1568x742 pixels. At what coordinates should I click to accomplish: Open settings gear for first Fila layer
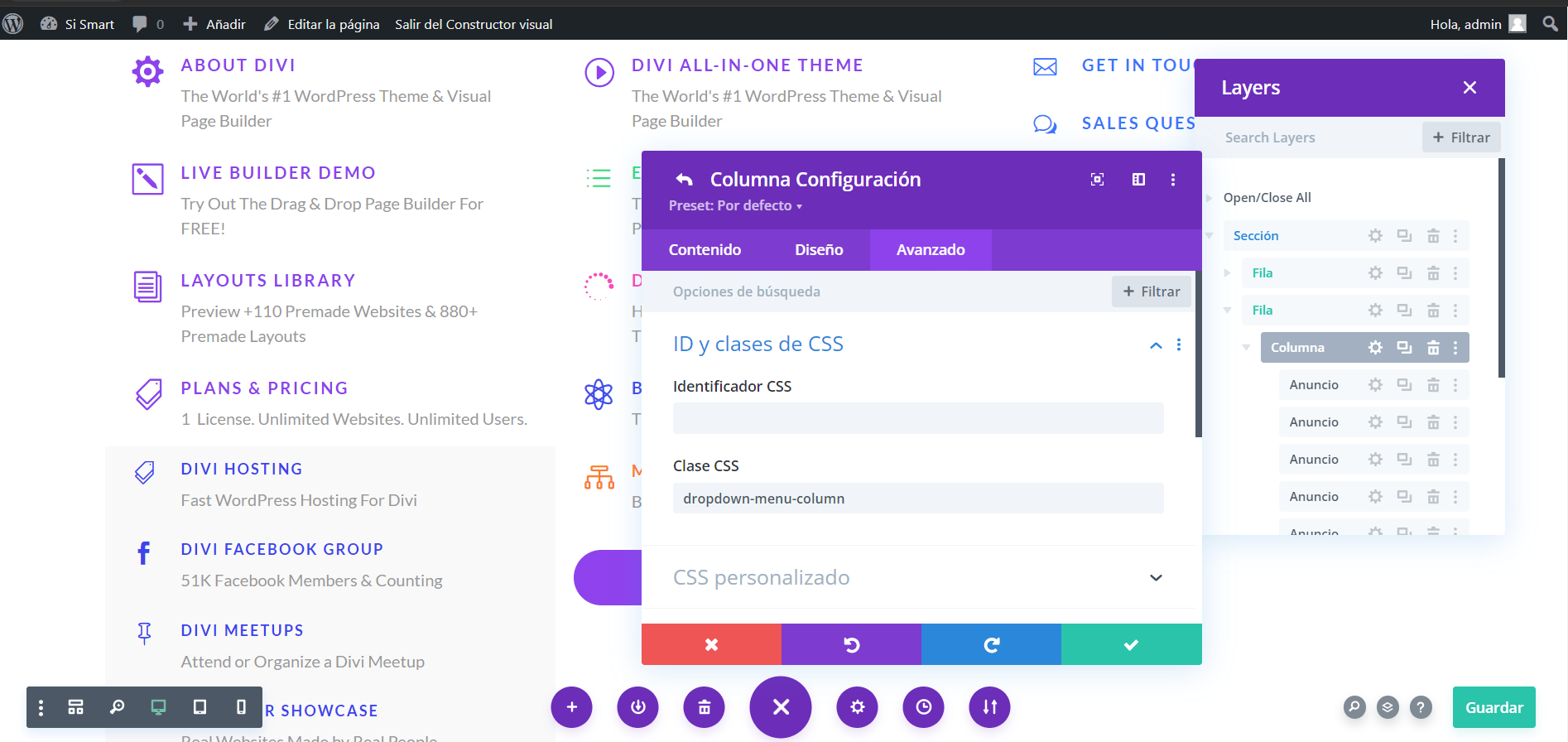click(x=1375, y=273)
